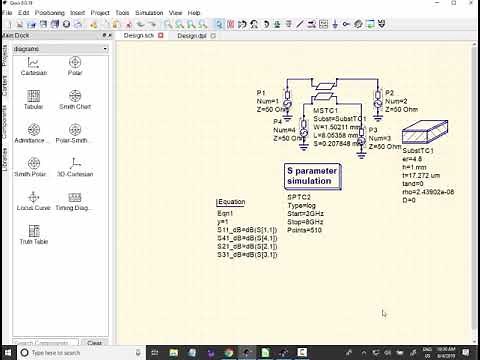
Task: Close the Design.dpl tab
Action: pyautogui.click(x=213, y=35)
